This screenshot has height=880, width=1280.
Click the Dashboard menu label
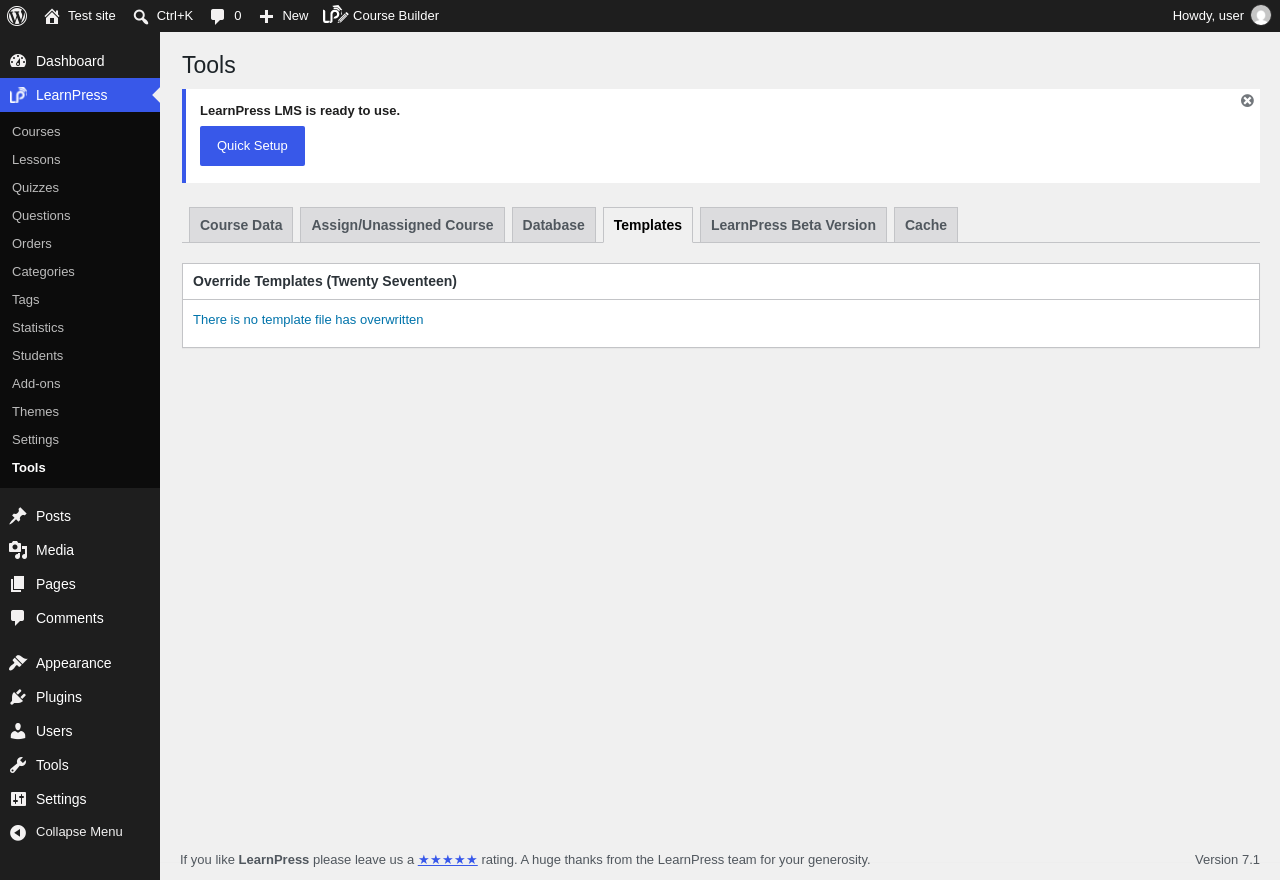tap(70, 61)
